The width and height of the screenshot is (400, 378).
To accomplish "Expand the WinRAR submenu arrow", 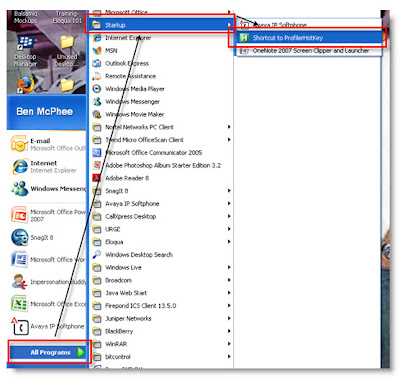I will [229, 344].
